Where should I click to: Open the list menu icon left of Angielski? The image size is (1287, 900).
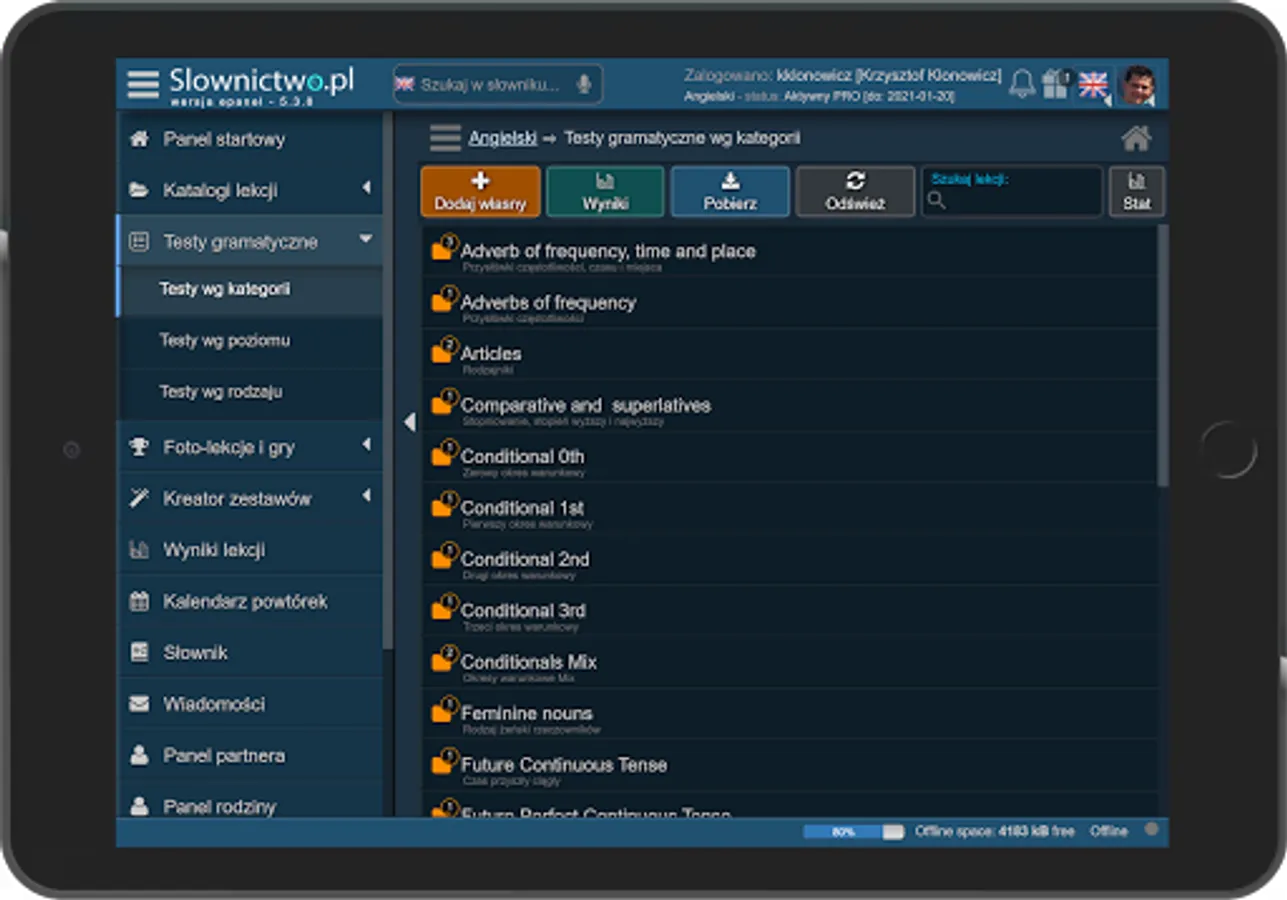click(445, 138)
